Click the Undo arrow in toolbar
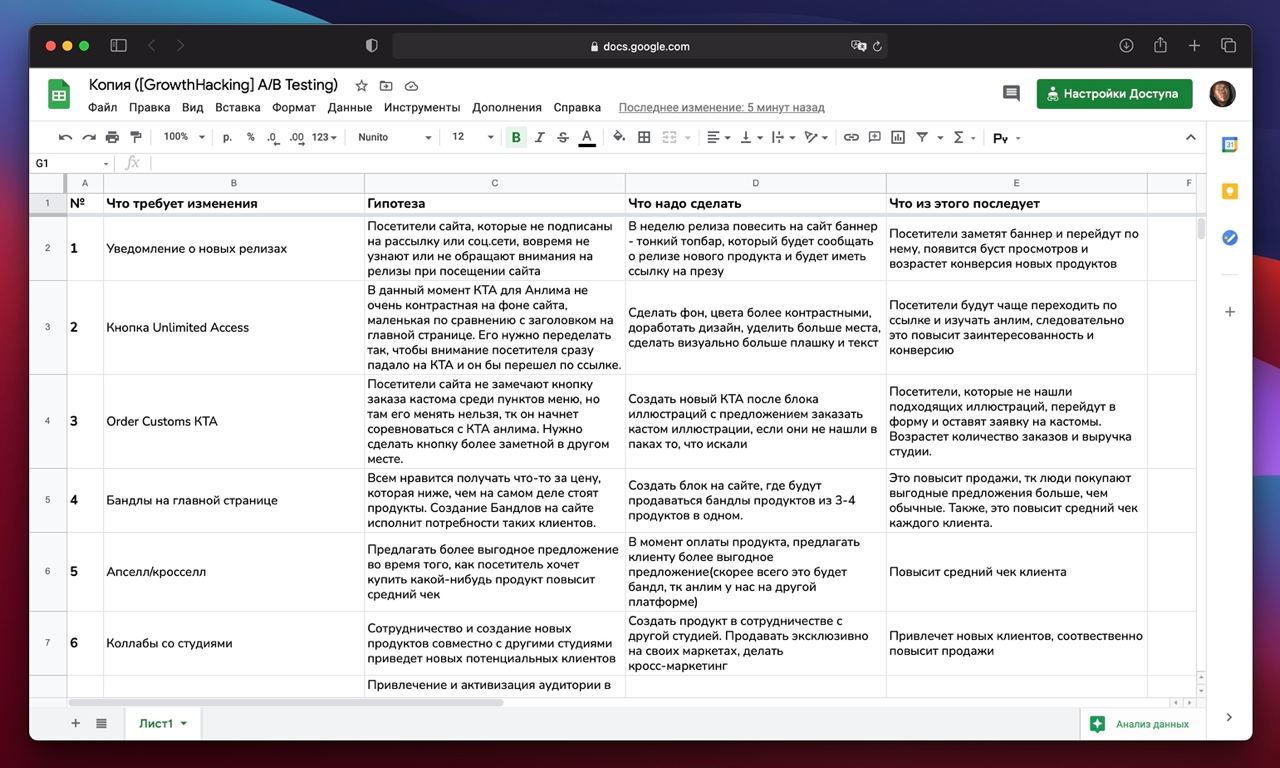The image size is (1280, 768). tap(66, 137)
